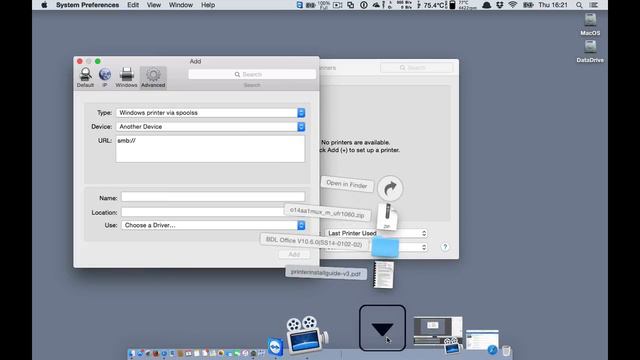The image size is (640, 360).
Task: Open the View menu
Action: (153, 5)
